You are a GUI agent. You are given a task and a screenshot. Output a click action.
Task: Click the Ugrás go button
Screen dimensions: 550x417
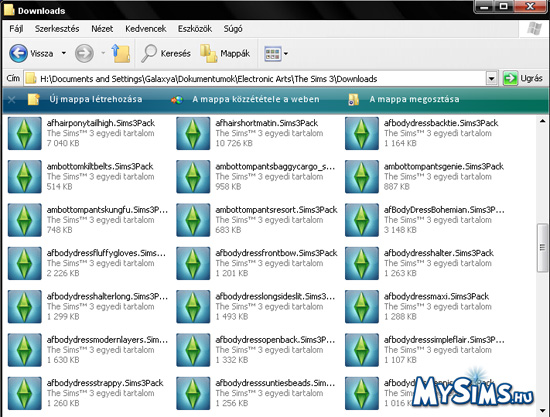523,78
